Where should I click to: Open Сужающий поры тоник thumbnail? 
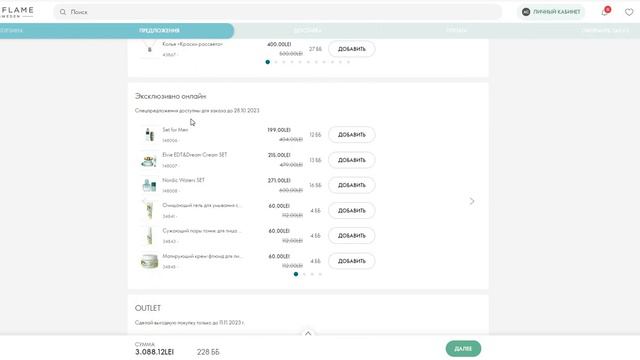pos(149,236)
